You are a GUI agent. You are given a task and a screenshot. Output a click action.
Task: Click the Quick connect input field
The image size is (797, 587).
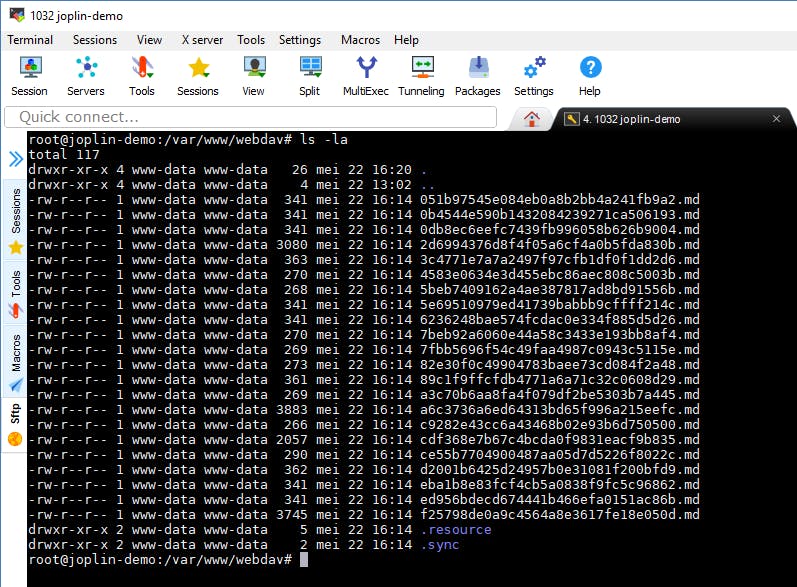250,117
